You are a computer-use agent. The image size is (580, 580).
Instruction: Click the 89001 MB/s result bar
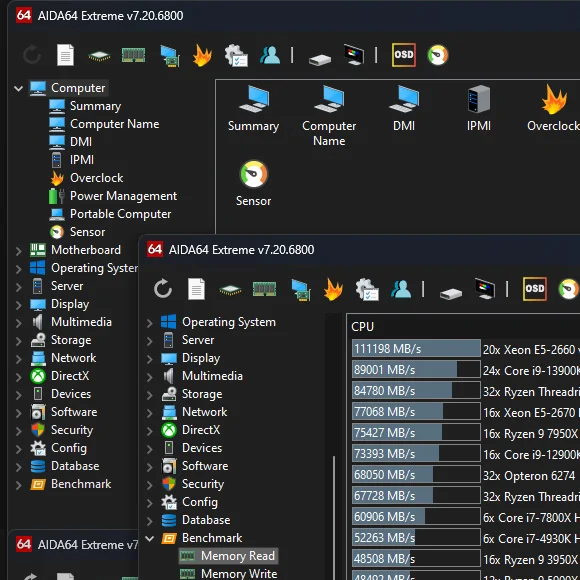coord(416,370)
